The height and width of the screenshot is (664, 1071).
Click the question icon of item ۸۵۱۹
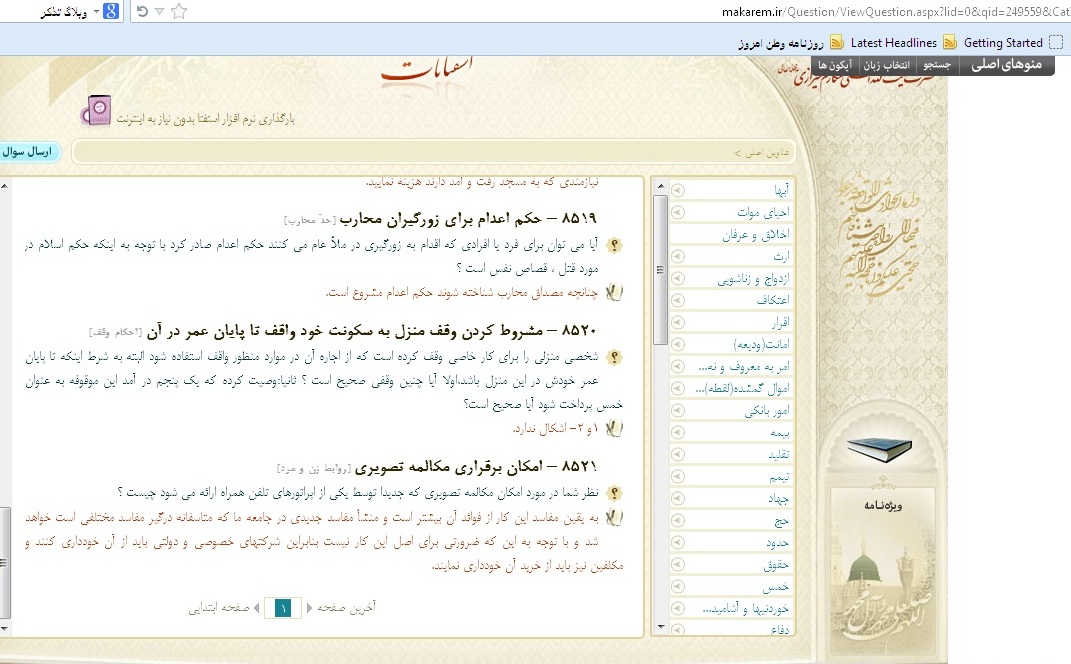615,245
